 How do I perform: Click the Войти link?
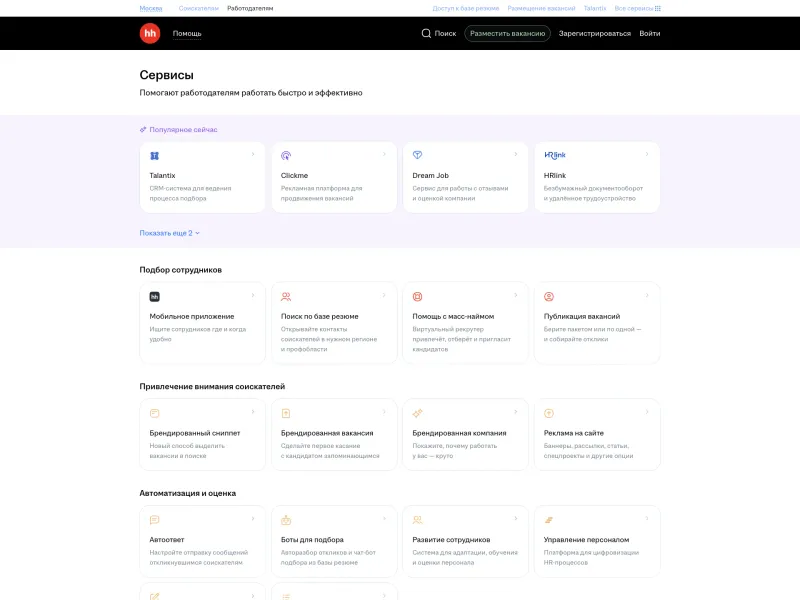point(649,33)
